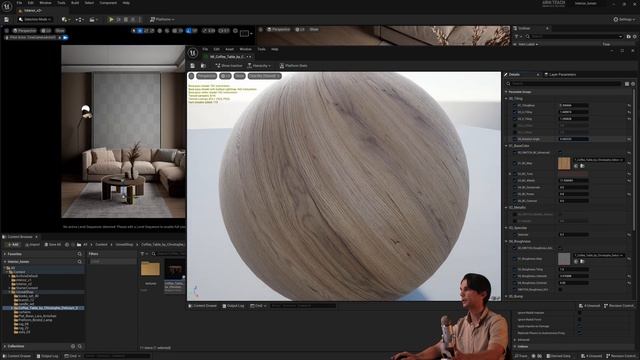Click the search icon in Interior_Asset header

click(80, 262)
